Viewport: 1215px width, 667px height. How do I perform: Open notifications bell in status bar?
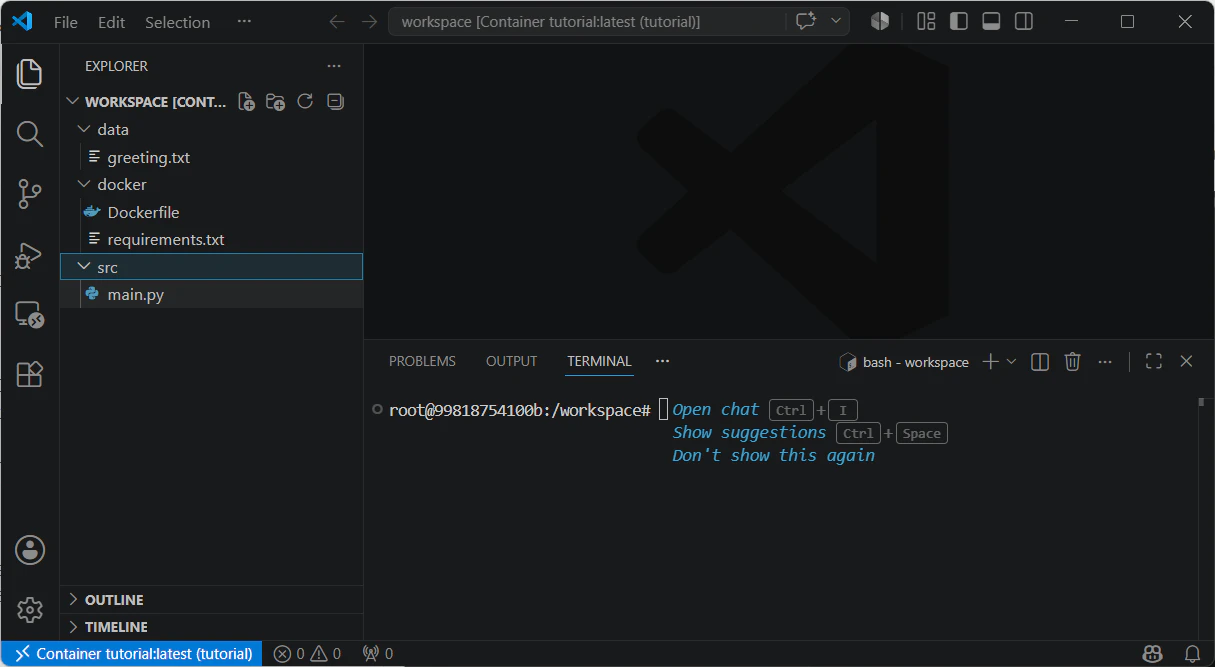[x=1191, y=654]
